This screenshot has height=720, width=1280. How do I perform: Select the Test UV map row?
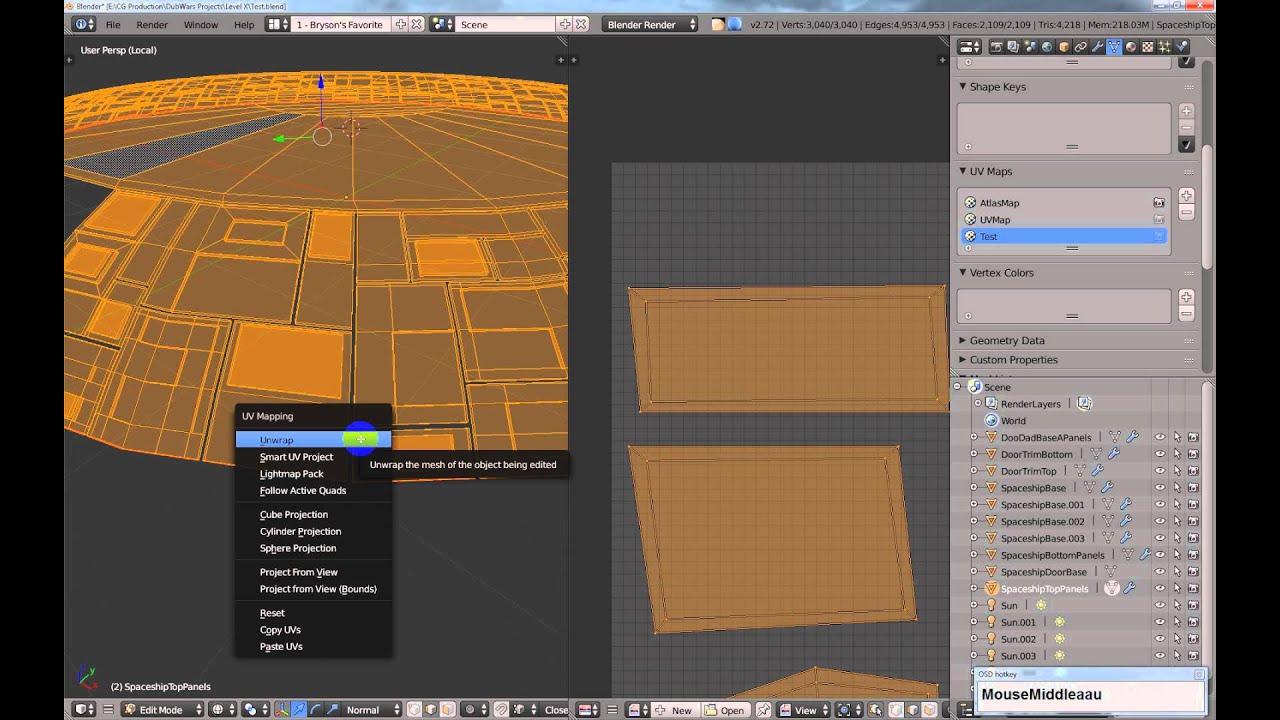pos(1065,237)
